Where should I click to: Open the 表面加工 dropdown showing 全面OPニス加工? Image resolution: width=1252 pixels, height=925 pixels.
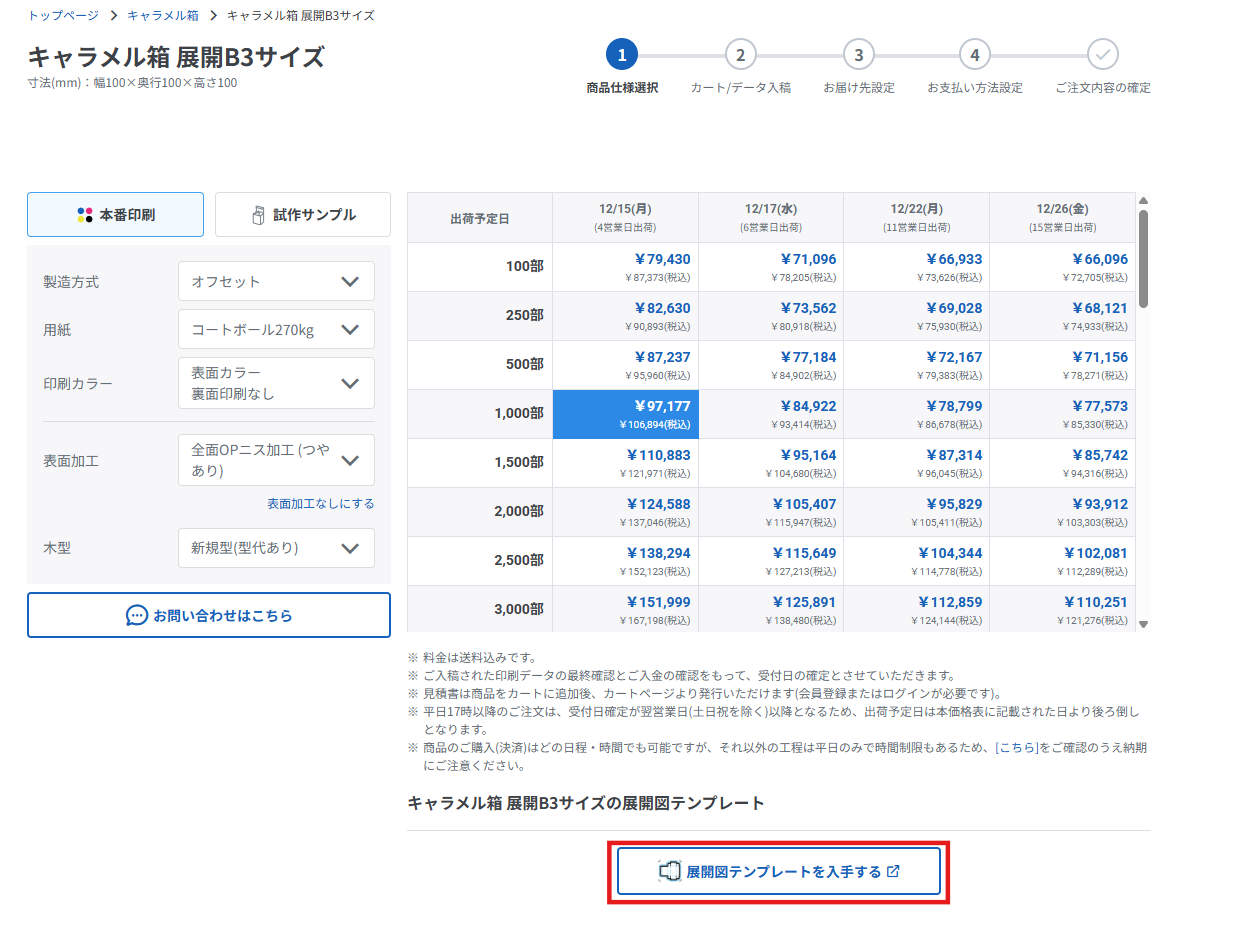point(276,460)
